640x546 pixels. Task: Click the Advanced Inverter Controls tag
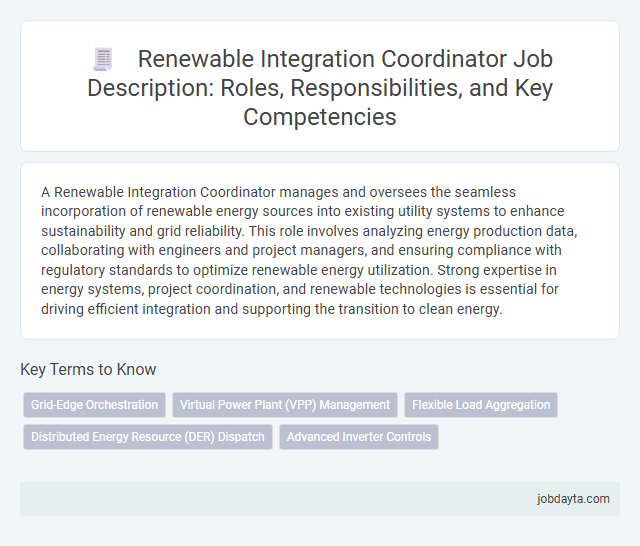click(x=359, y=437)
